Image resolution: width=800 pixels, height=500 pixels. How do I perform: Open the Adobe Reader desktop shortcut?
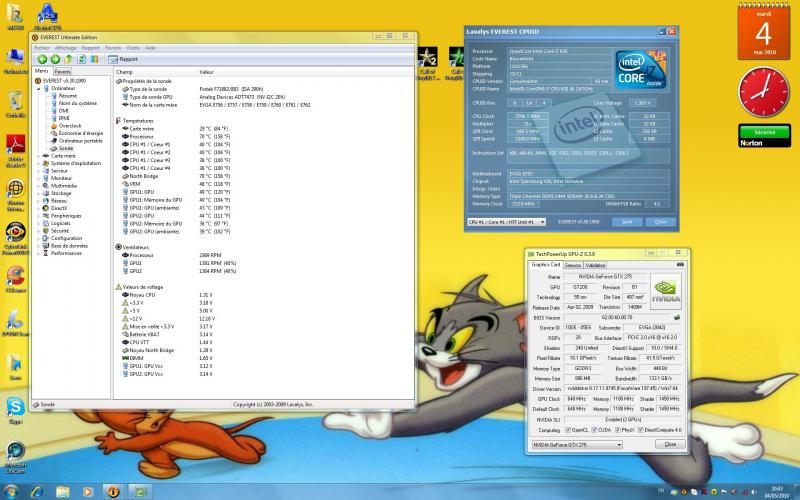(x=15, y=151)
